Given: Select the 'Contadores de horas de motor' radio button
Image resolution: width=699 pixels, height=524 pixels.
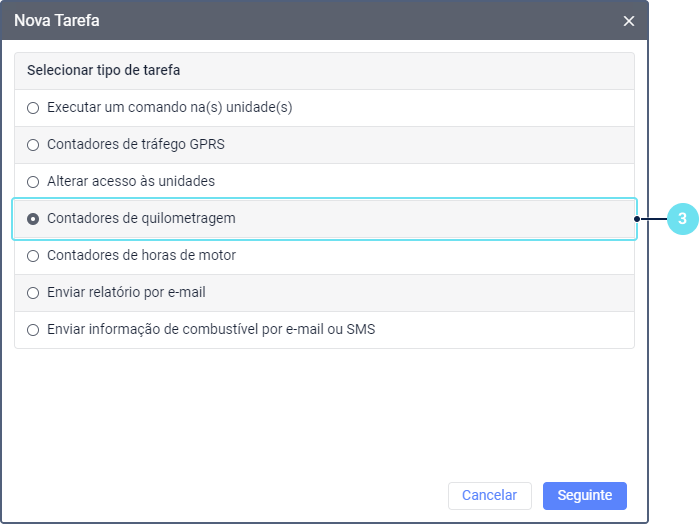Looking at the screenshot, I should [33, 256].
